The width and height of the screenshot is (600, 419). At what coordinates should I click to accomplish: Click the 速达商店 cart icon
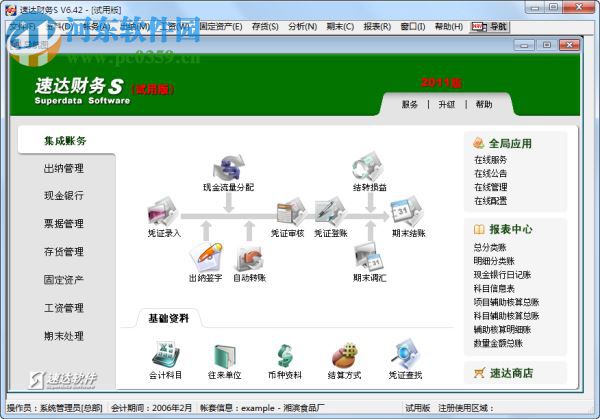[479, 373]
